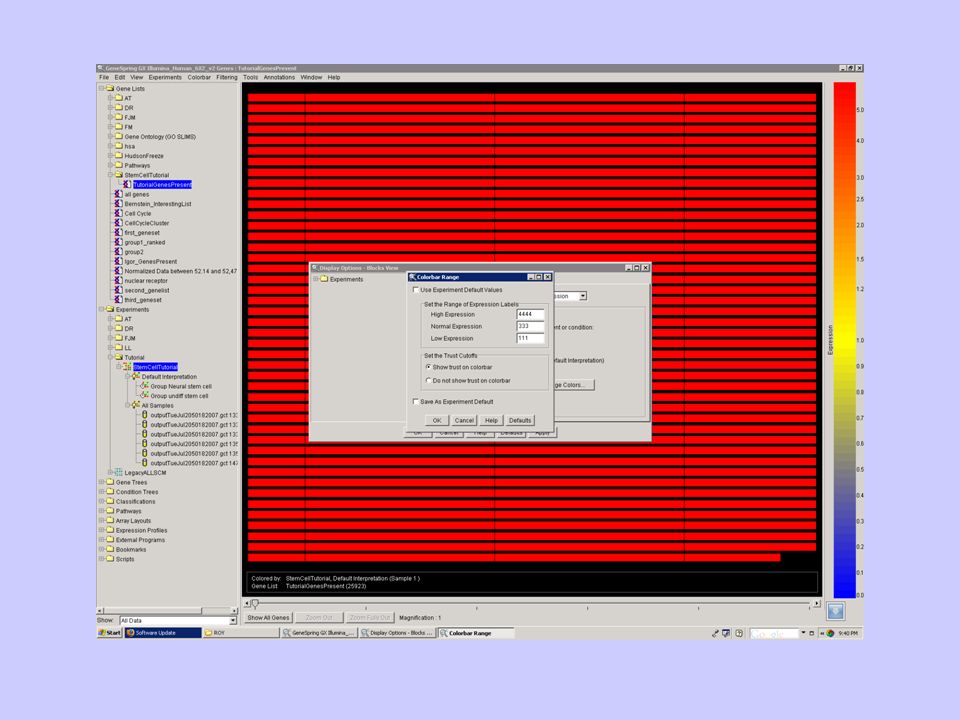Image resolution: width=960 pixels, height=720 pixels.
Task: Click the Igor_GenesPresent gene list icon
Action: [119, 261]
